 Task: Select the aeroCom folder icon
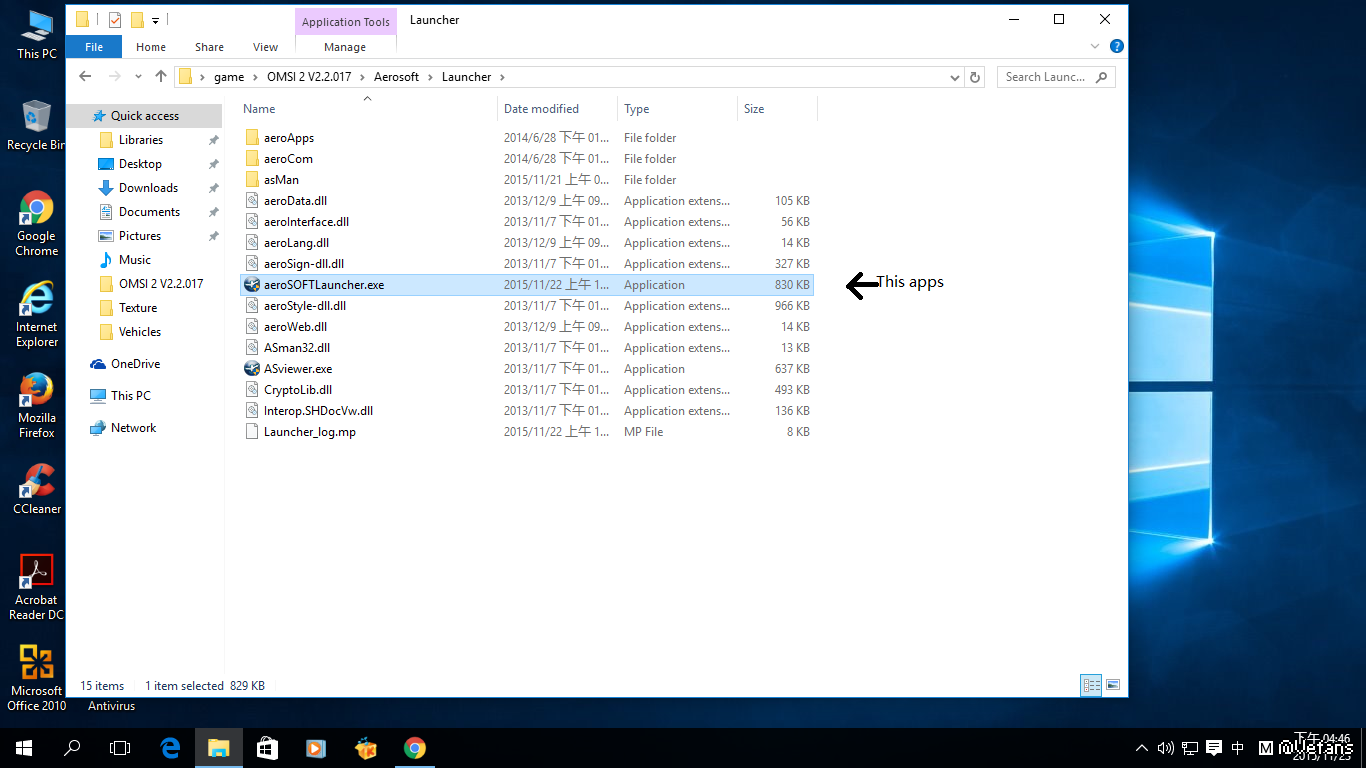click(252, 159)
